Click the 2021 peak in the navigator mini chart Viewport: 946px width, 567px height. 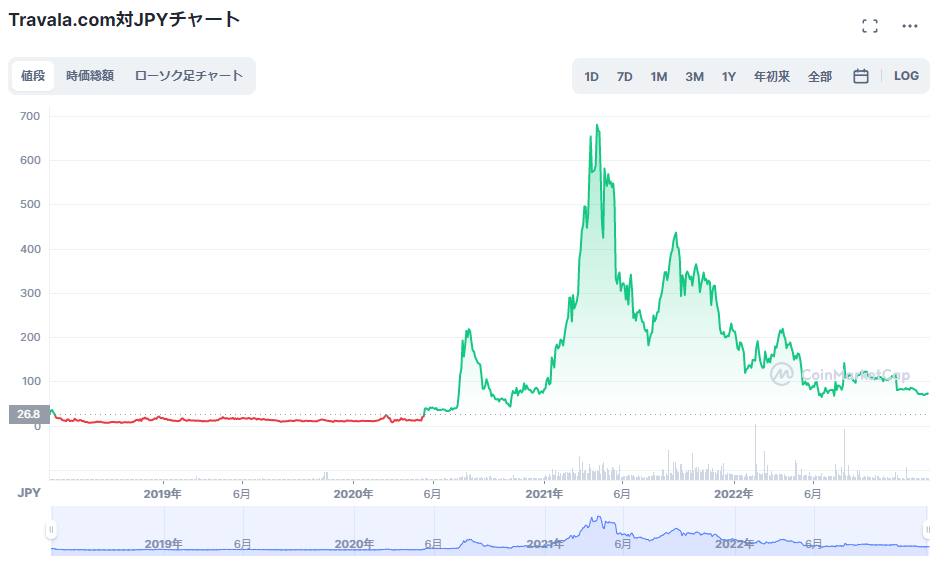tap(597, 518)
